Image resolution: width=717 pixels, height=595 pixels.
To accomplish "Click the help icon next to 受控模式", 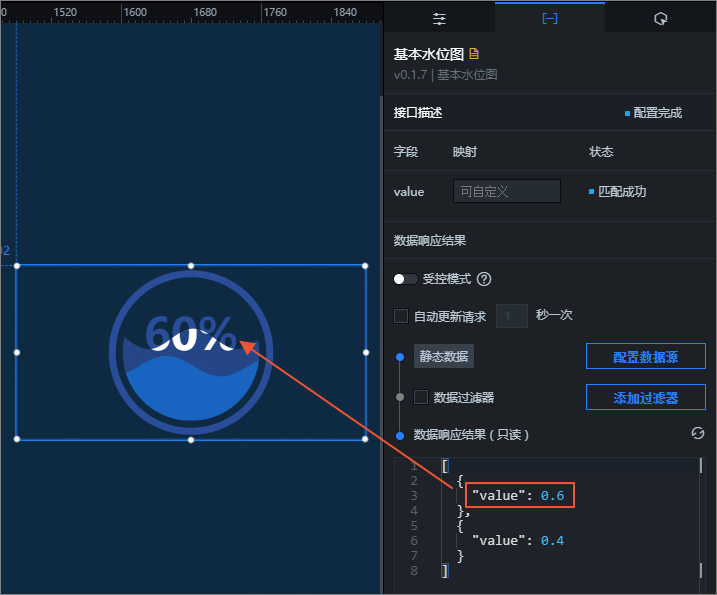I will (484, 279).
